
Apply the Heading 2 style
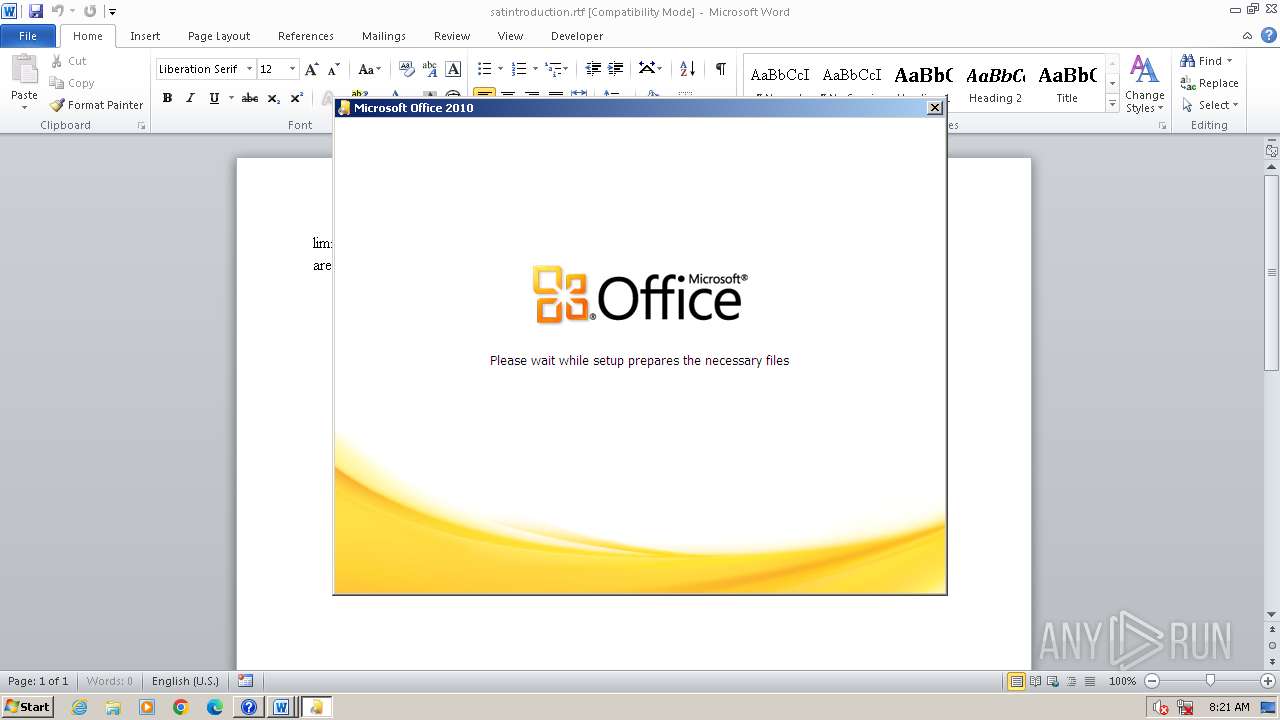[x=995, y=83]
